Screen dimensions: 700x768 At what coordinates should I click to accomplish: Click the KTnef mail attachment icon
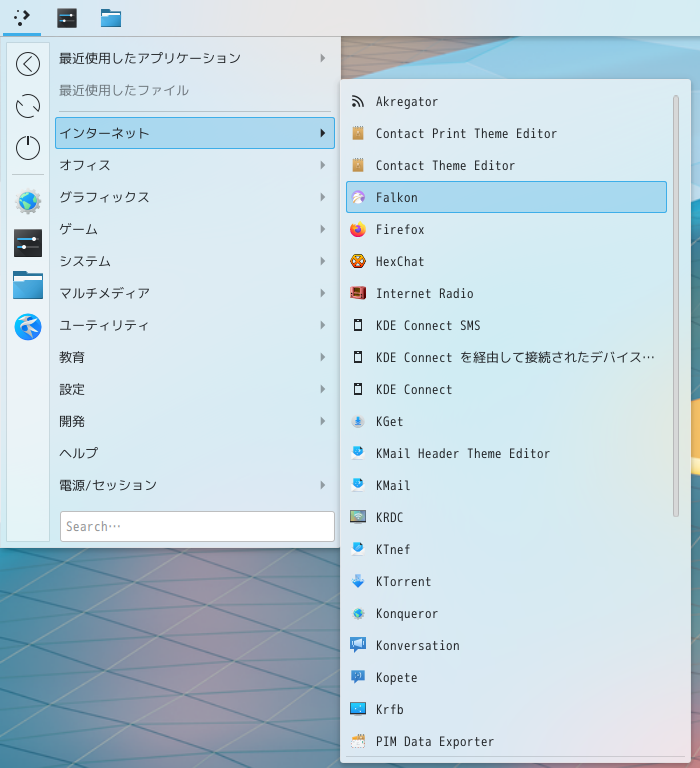click(x=358, y=549)
